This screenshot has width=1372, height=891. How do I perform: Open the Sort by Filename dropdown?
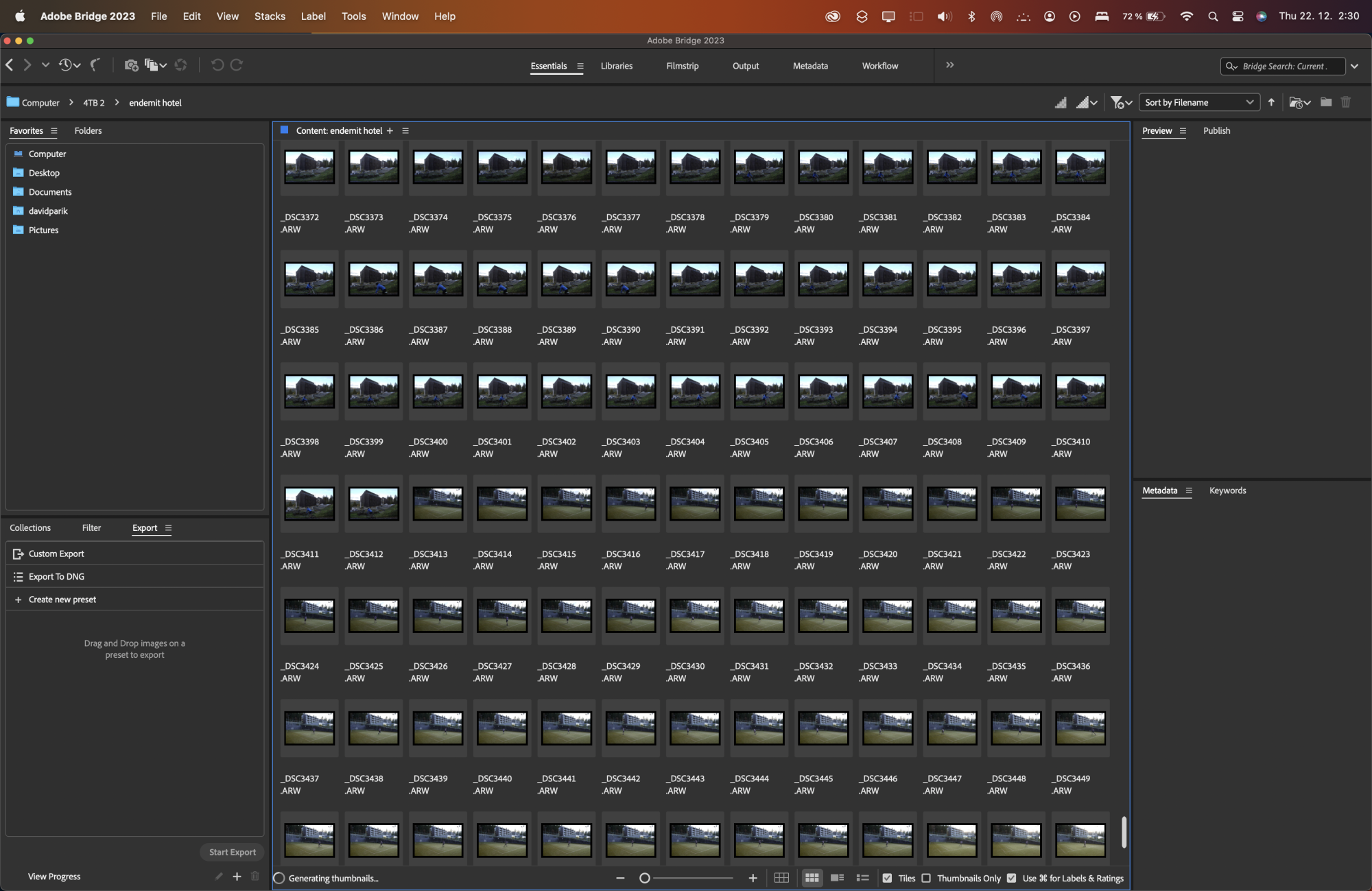(1199, 102)
